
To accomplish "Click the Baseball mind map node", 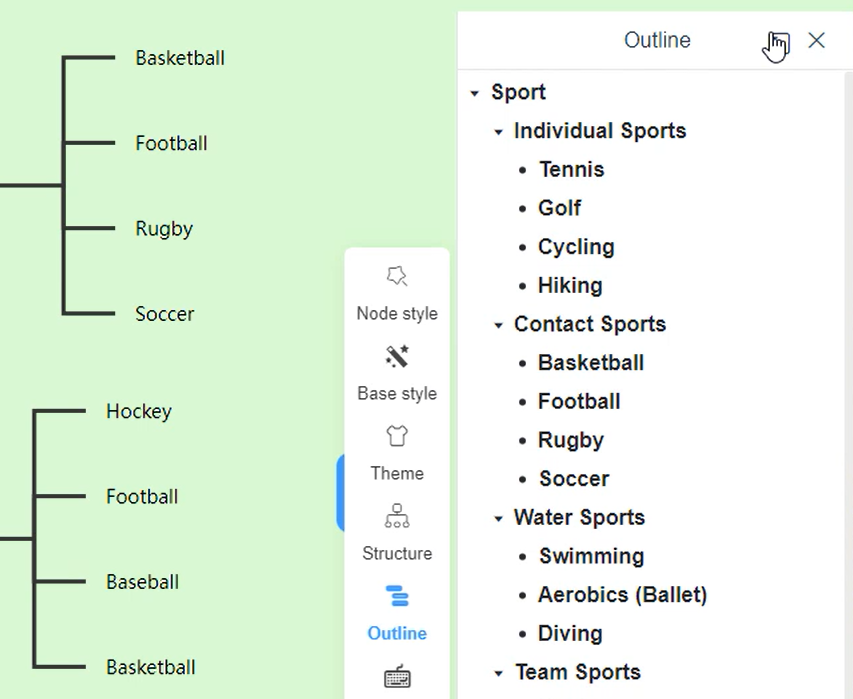I will click(x=142, y=582).
